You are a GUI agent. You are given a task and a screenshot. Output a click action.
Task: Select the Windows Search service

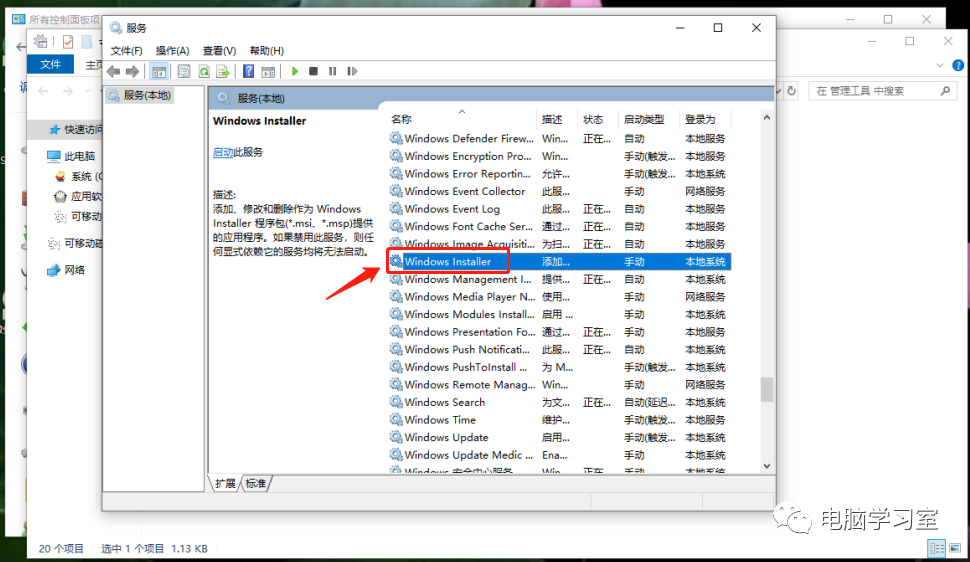559,402
